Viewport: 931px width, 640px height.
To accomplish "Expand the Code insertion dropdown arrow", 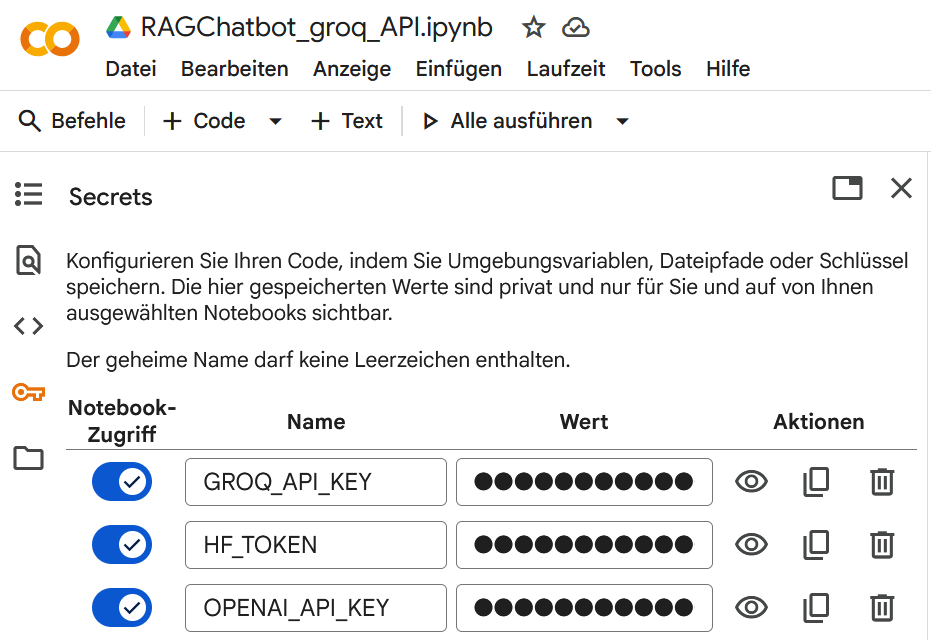I will [x=275, y=120].
